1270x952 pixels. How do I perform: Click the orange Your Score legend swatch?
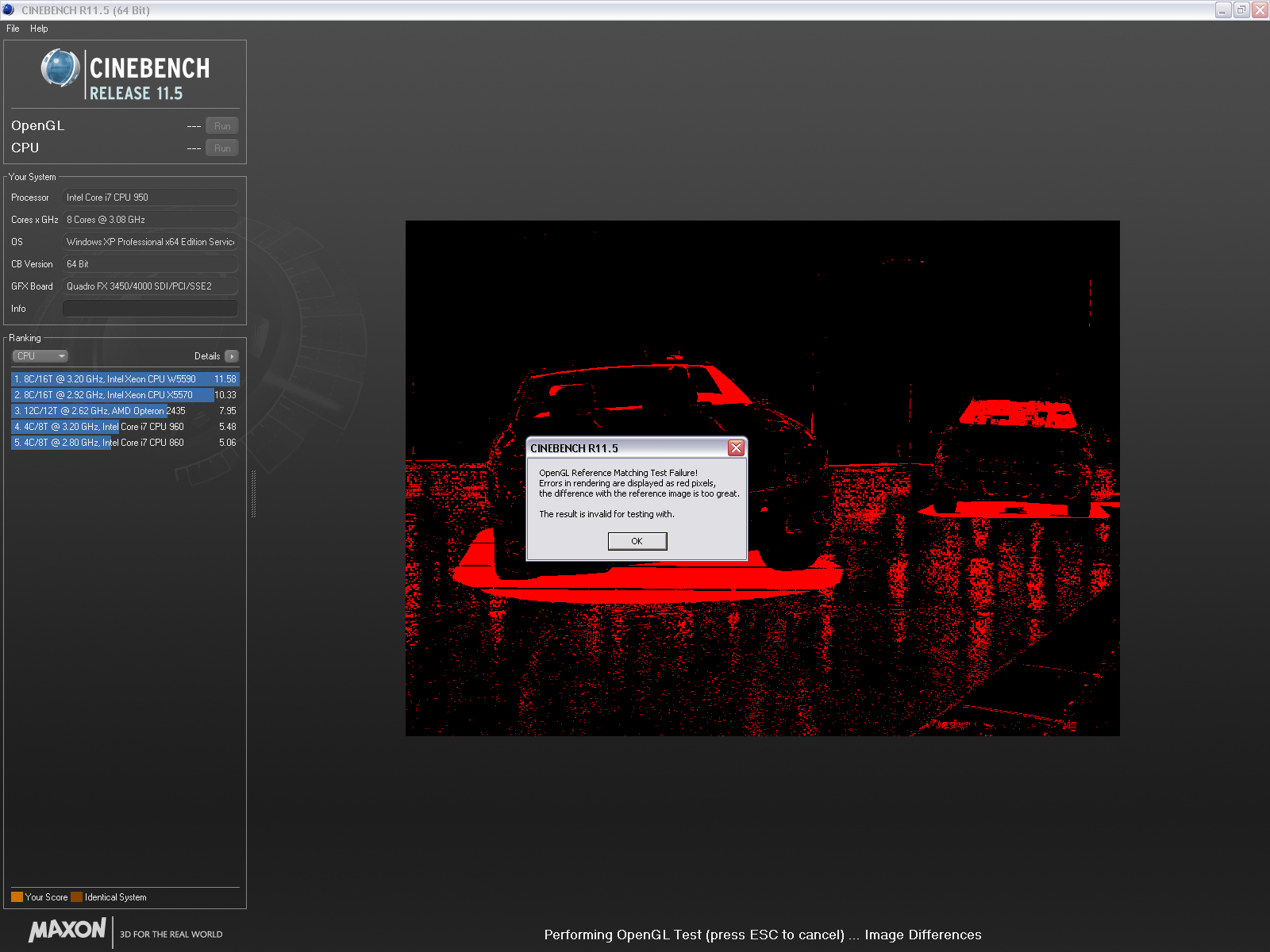tap(17, 897)
